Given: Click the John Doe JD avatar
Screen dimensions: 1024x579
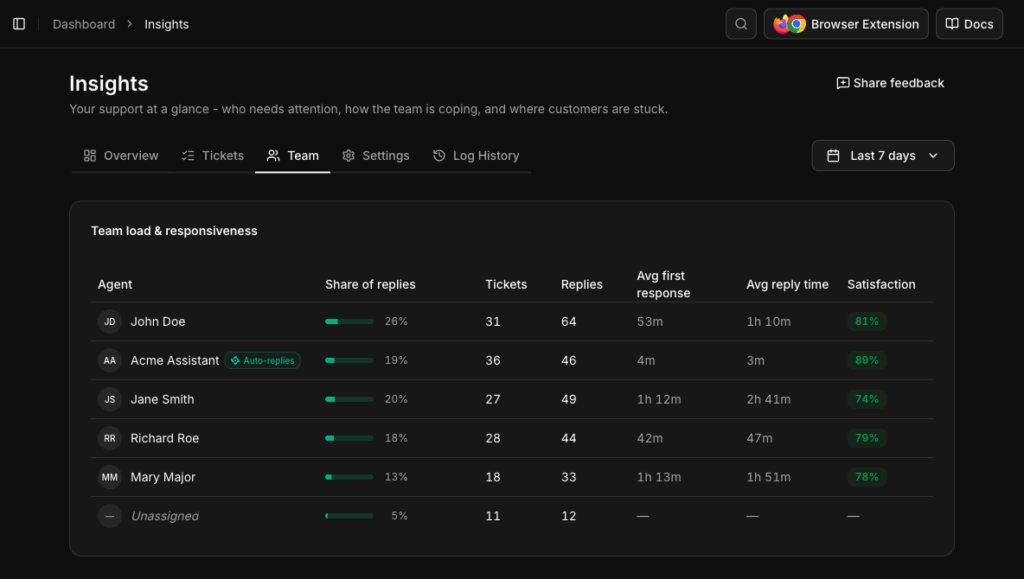Looking at the screenshot, I should 110,321.
